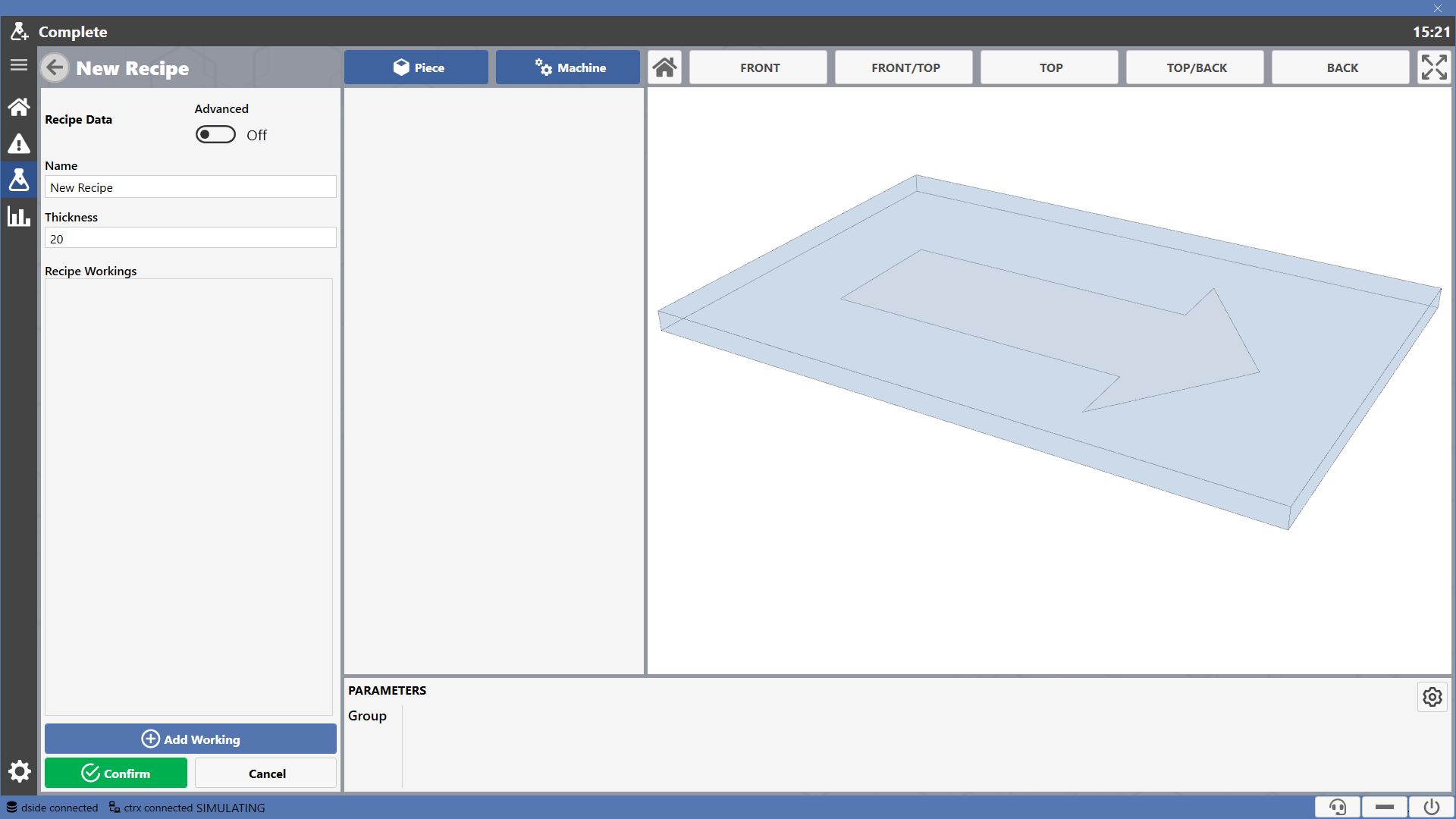Open the statistics bar chart icon

point(19,216)
